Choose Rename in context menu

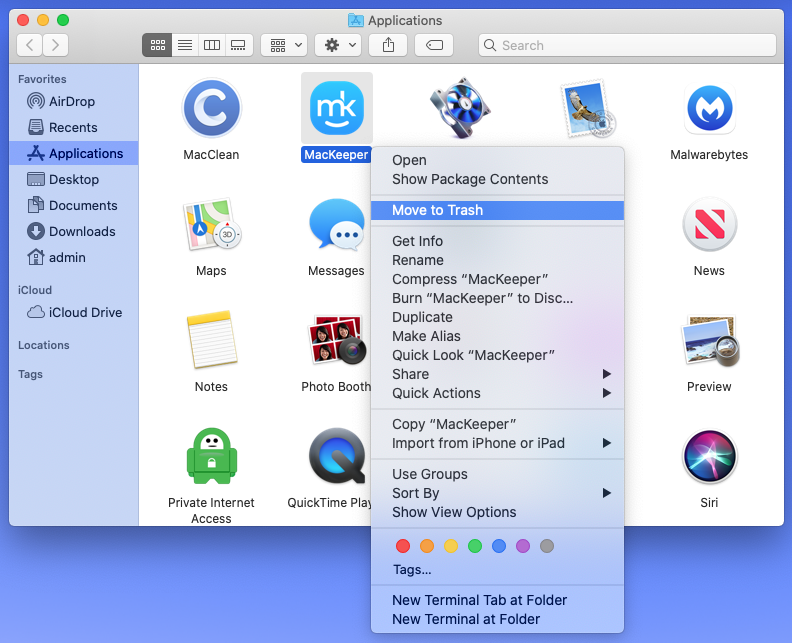point(498,260)
